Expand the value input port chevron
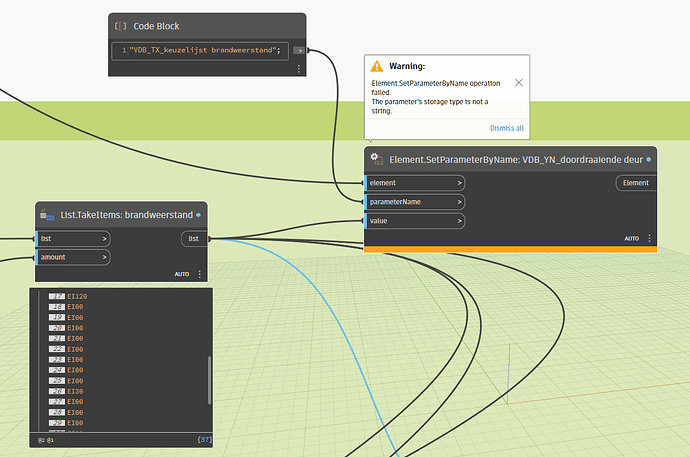This screenshot has width=690, height=457. click(459, 221)
